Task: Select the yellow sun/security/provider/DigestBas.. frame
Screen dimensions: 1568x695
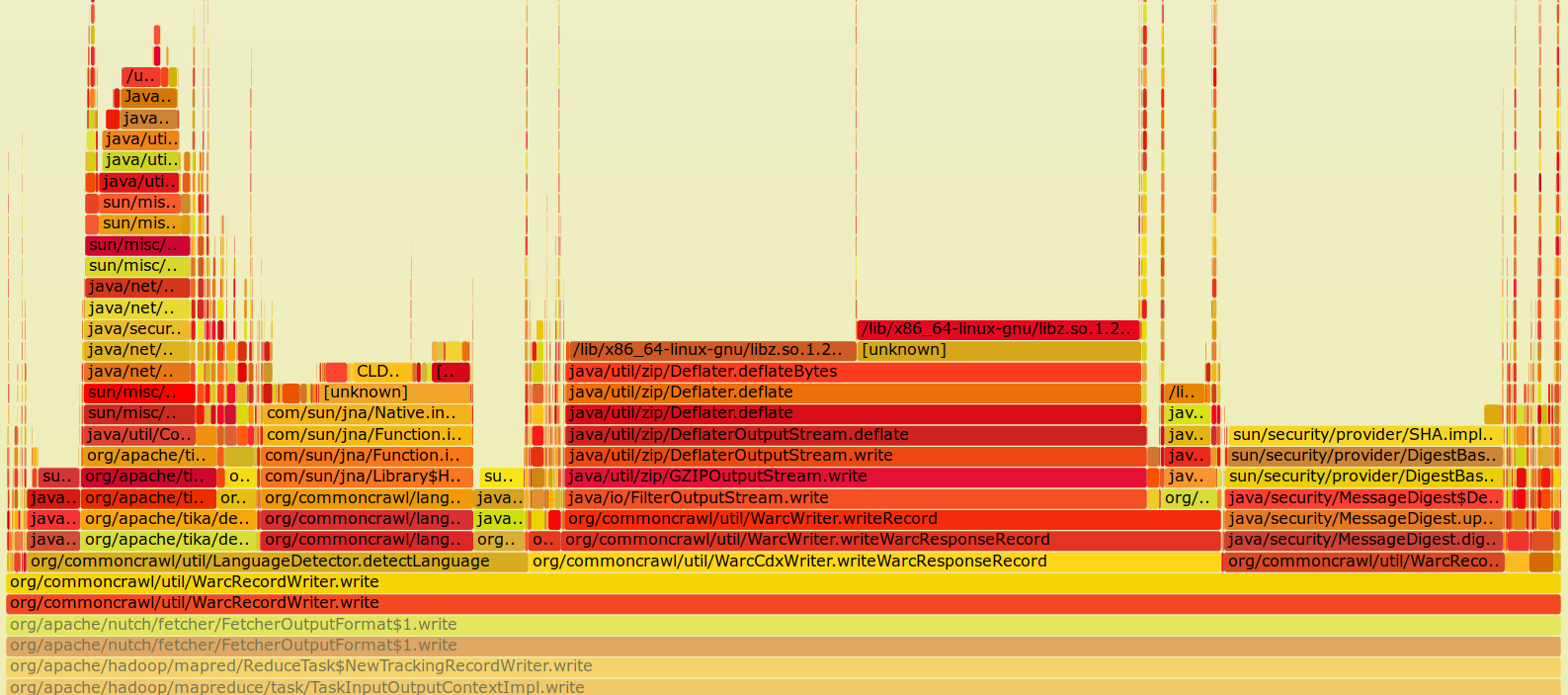Action: [1363, 477]
